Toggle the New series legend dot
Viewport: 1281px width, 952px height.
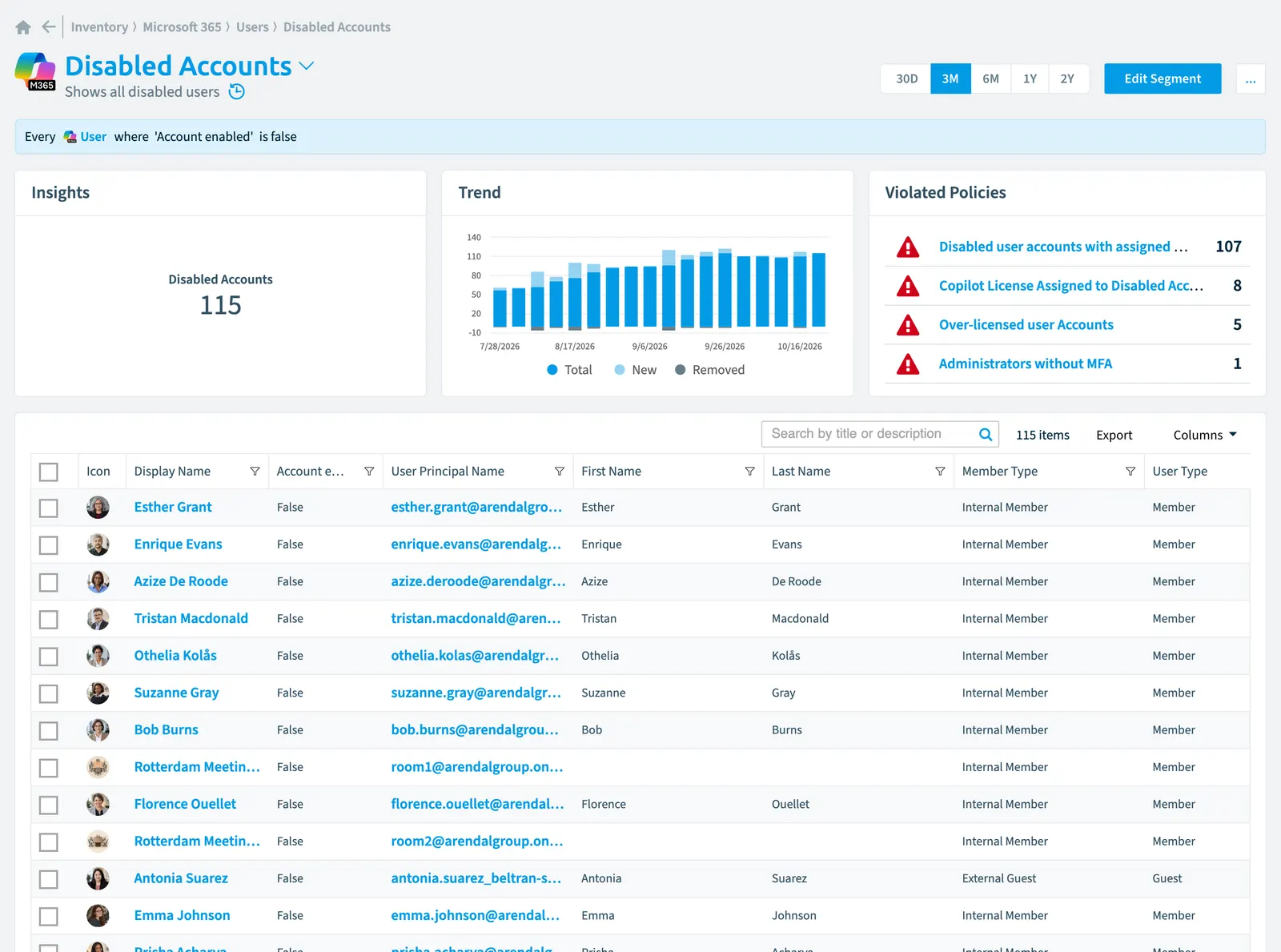[x=619, y=370]
